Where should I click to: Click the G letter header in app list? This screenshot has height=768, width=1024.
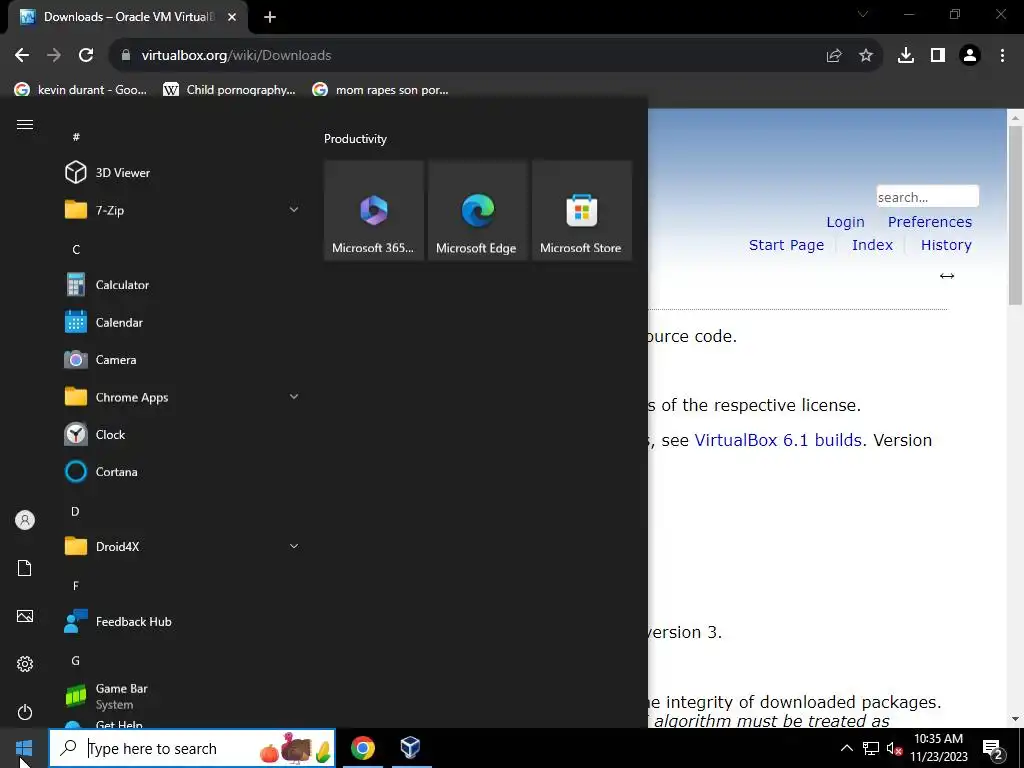75,661
